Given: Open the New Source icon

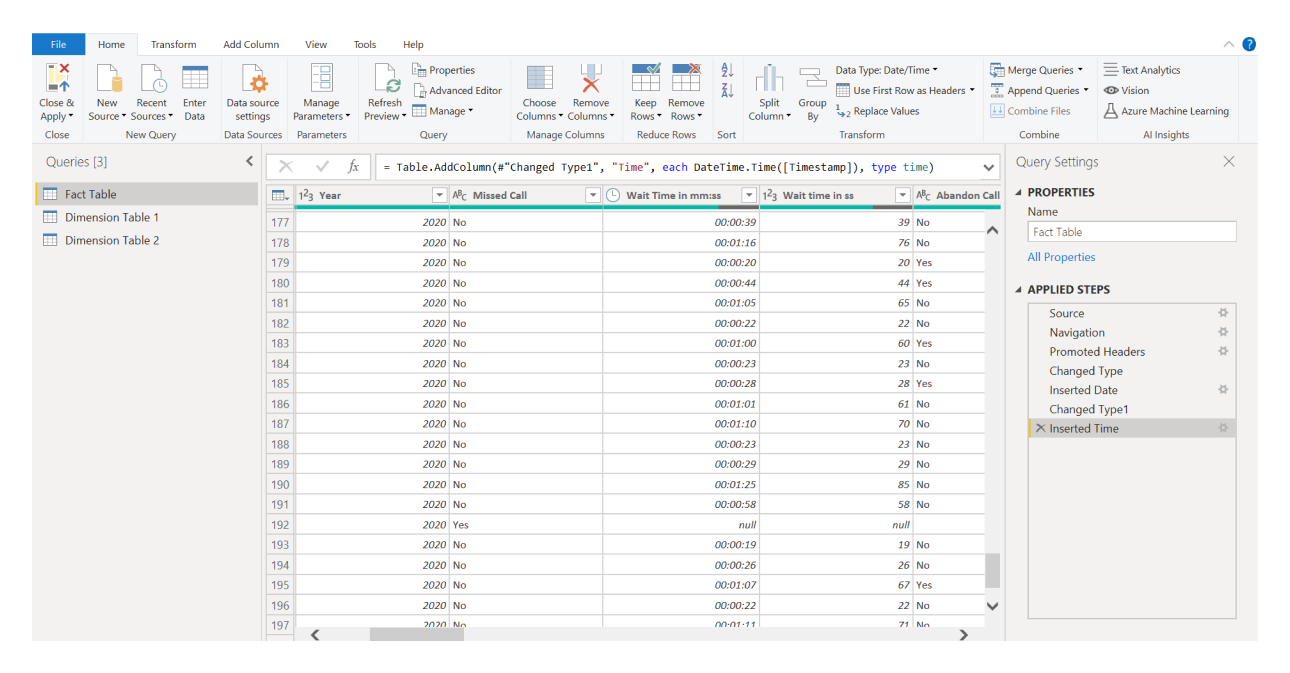Looking at the screenshot, I should click(x=107, y=78).
